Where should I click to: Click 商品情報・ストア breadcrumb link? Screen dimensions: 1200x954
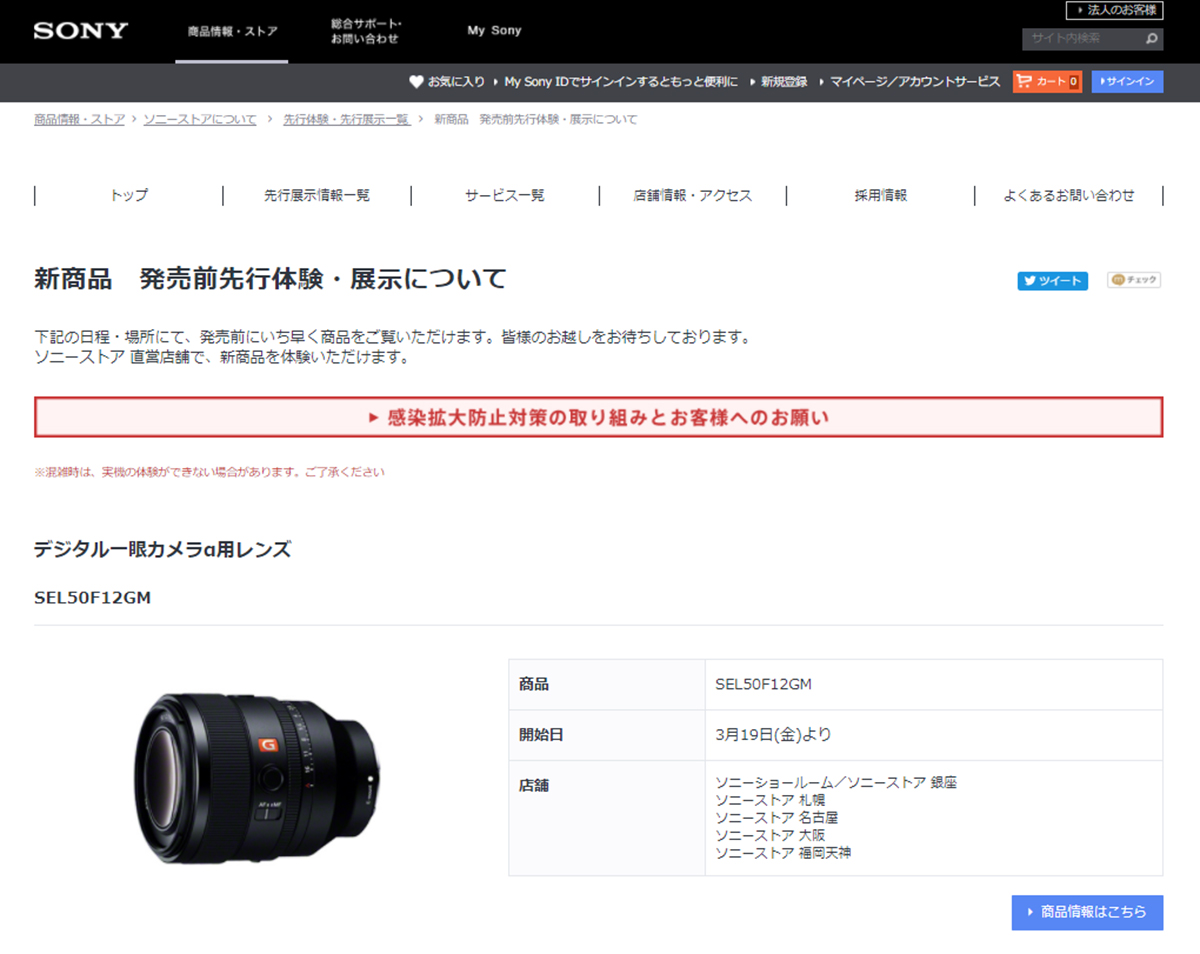coord(80,119)
